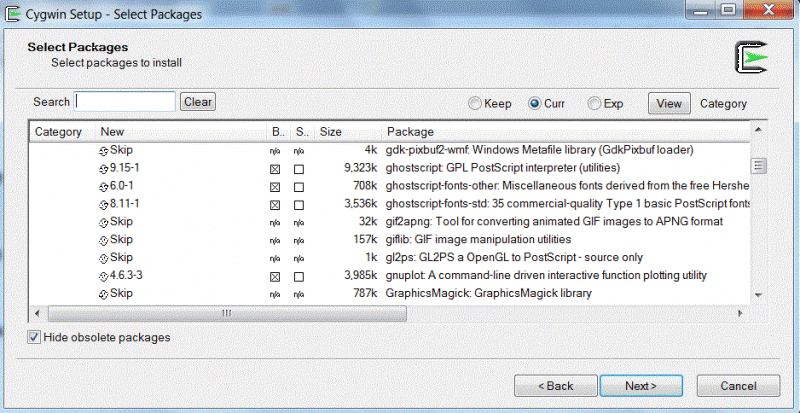Viewport: 800px width, 413px height.
Task: Click the vertical scrollbar thumb
Action: 758,165
